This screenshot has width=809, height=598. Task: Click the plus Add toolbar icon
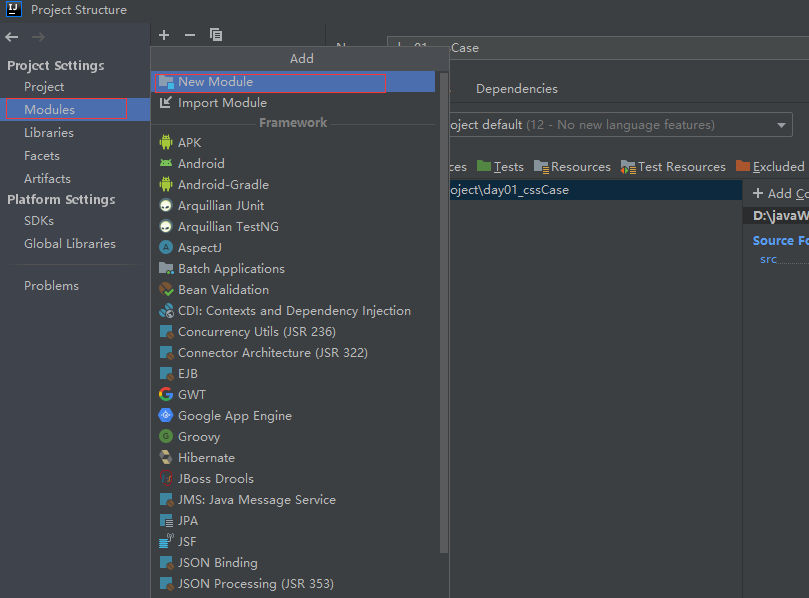click(164, 35)
